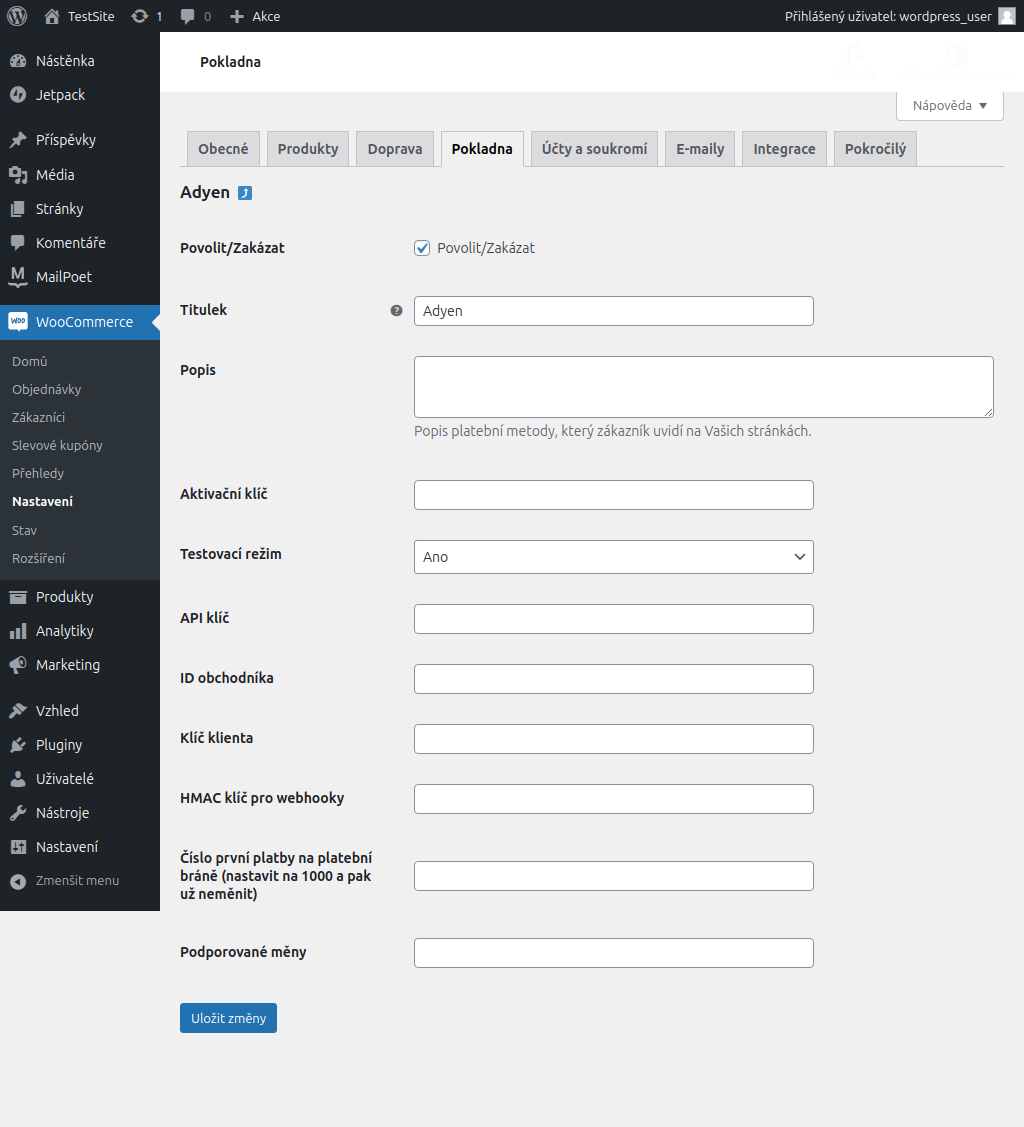The width and height of the screenshot is (1024, 1127).
Task: Open Slevové kupóny submenu link
Action: (57, 446)
